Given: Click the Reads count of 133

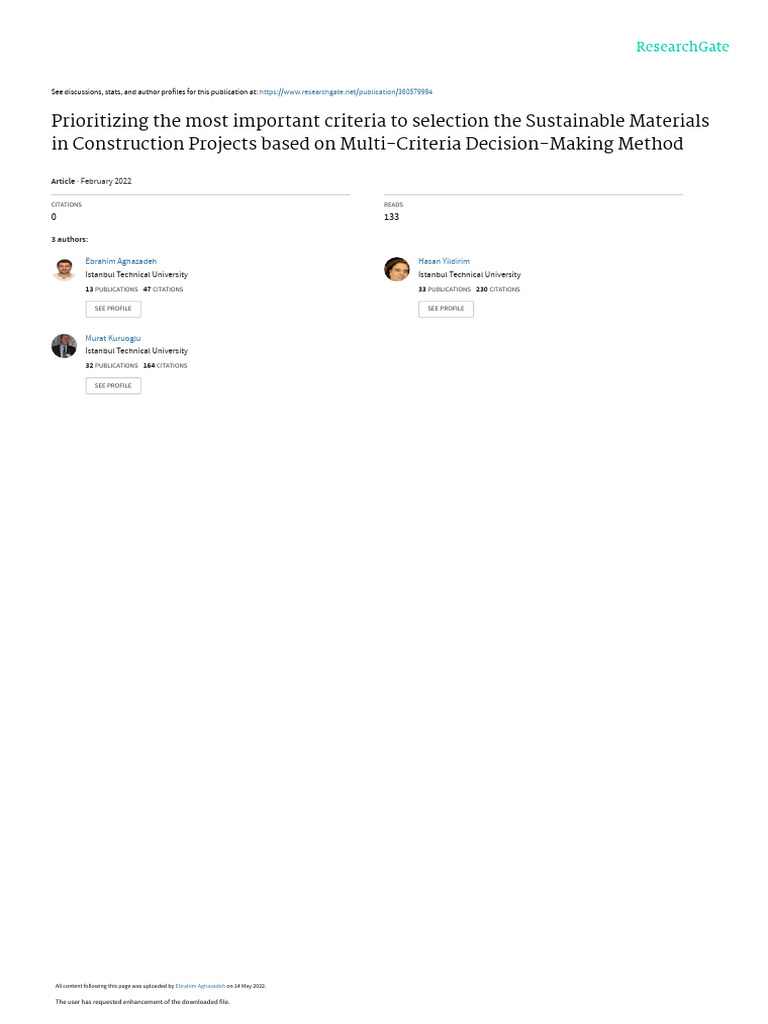Looking at the screenshot, I should point(391,217).
